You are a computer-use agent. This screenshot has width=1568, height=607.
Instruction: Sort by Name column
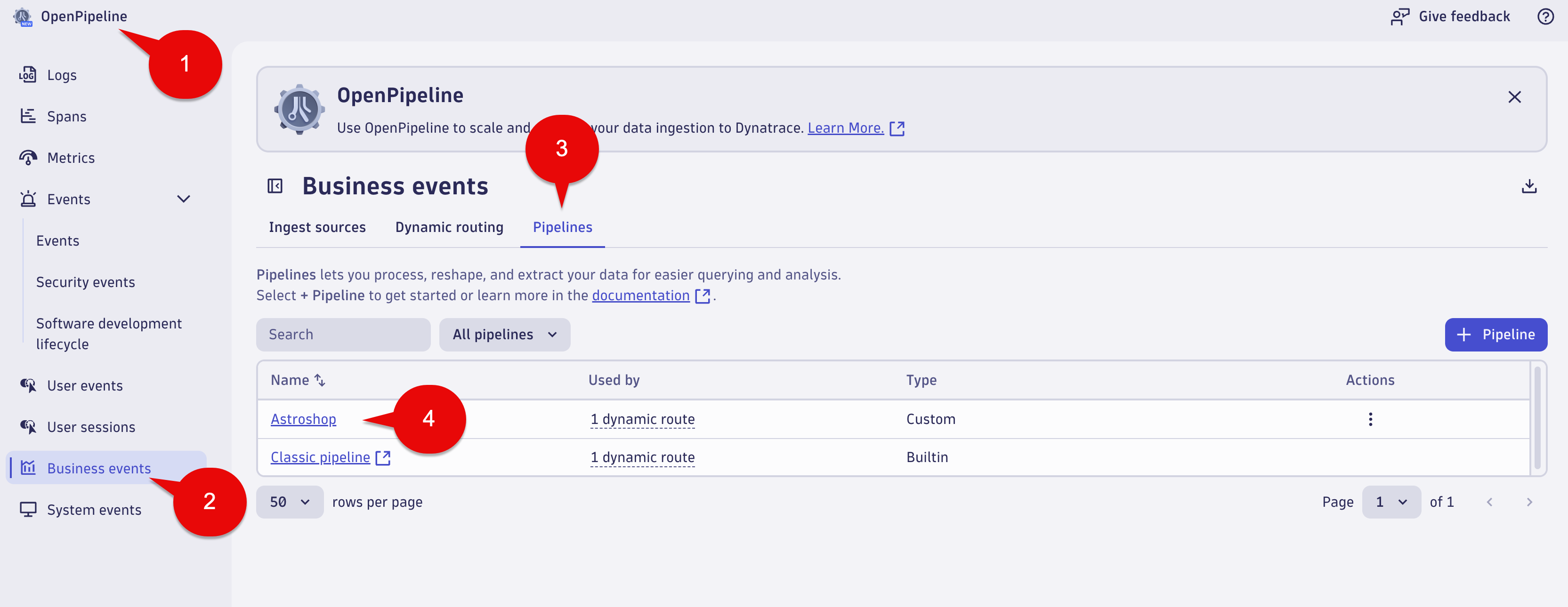[x=298, y=380]
